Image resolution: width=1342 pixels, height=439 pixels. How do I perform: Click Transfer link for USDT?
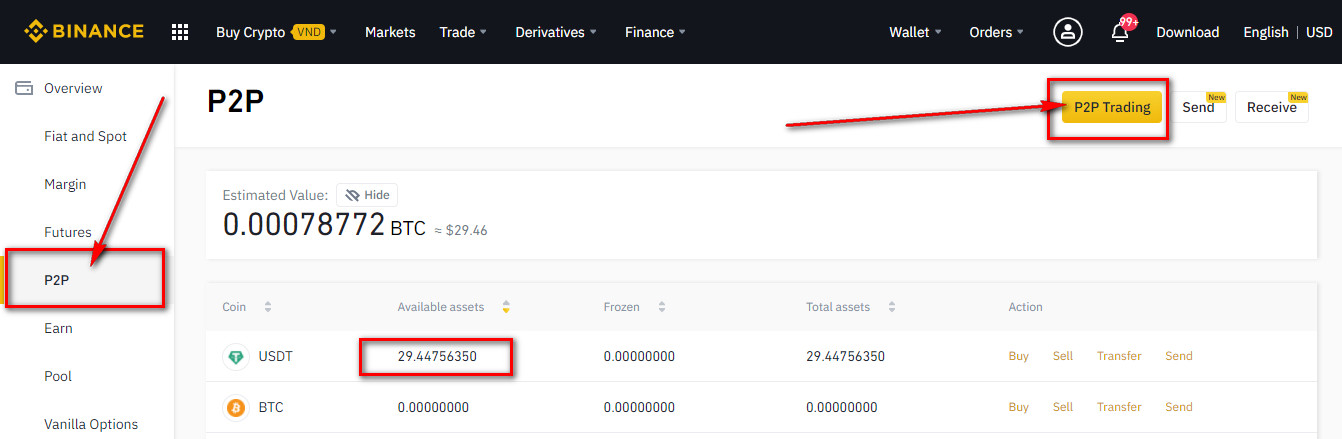tap(1118, 356)
